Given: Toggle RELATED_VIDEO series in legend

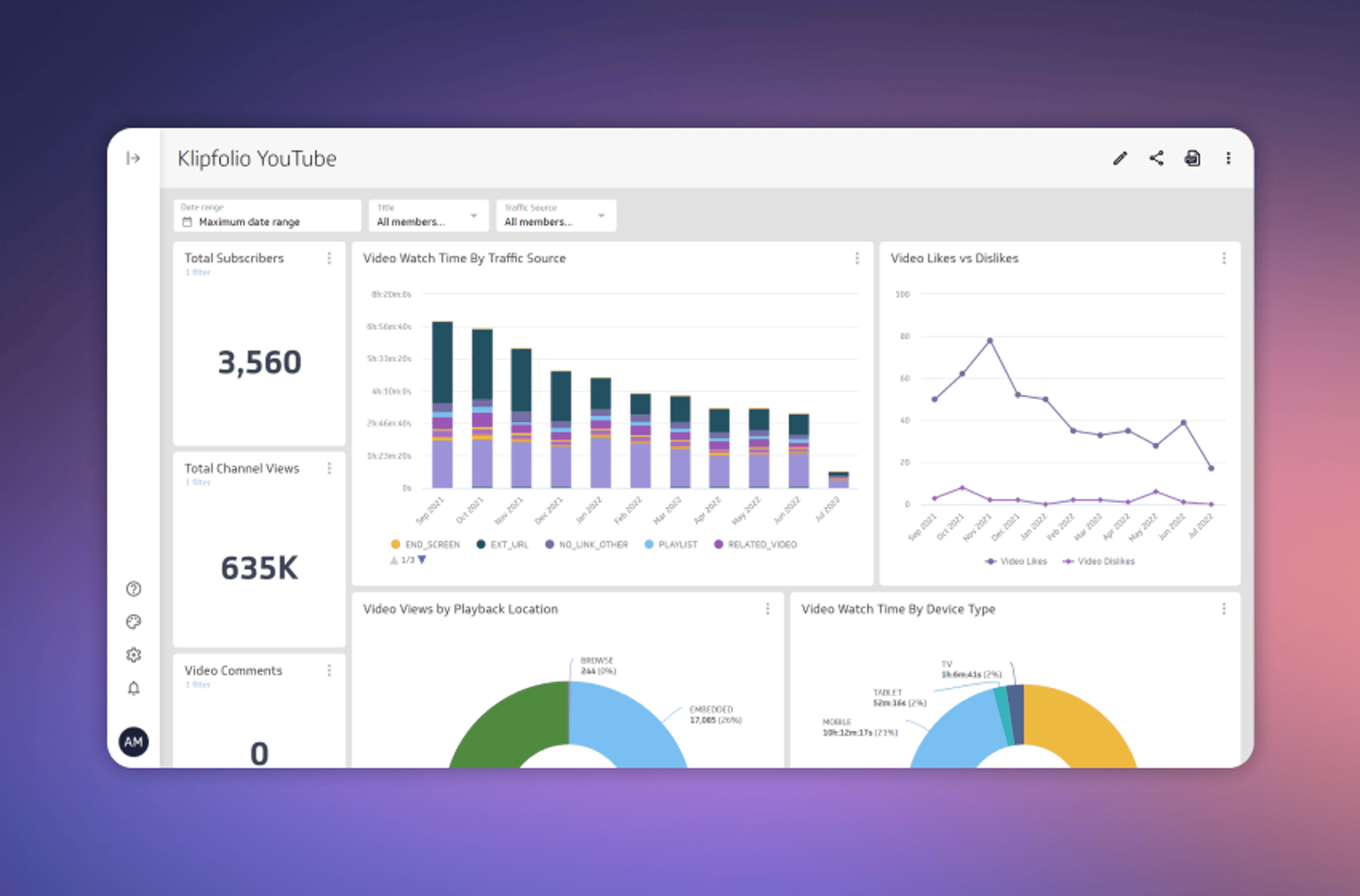Looking at the screenshot, I should (x=755, y=545).
